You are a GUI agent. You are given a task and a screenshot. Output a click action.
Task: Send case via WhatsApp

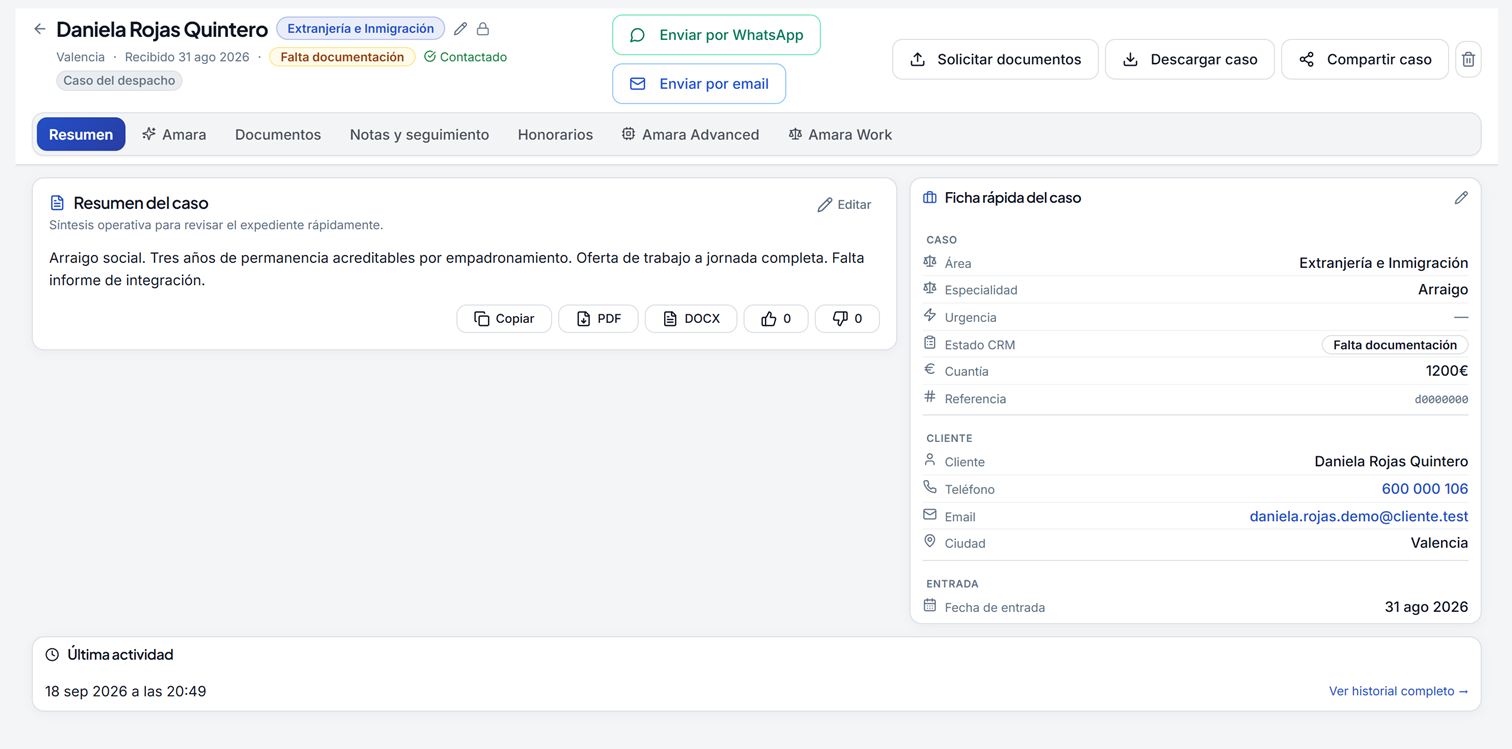pos(716,35)
